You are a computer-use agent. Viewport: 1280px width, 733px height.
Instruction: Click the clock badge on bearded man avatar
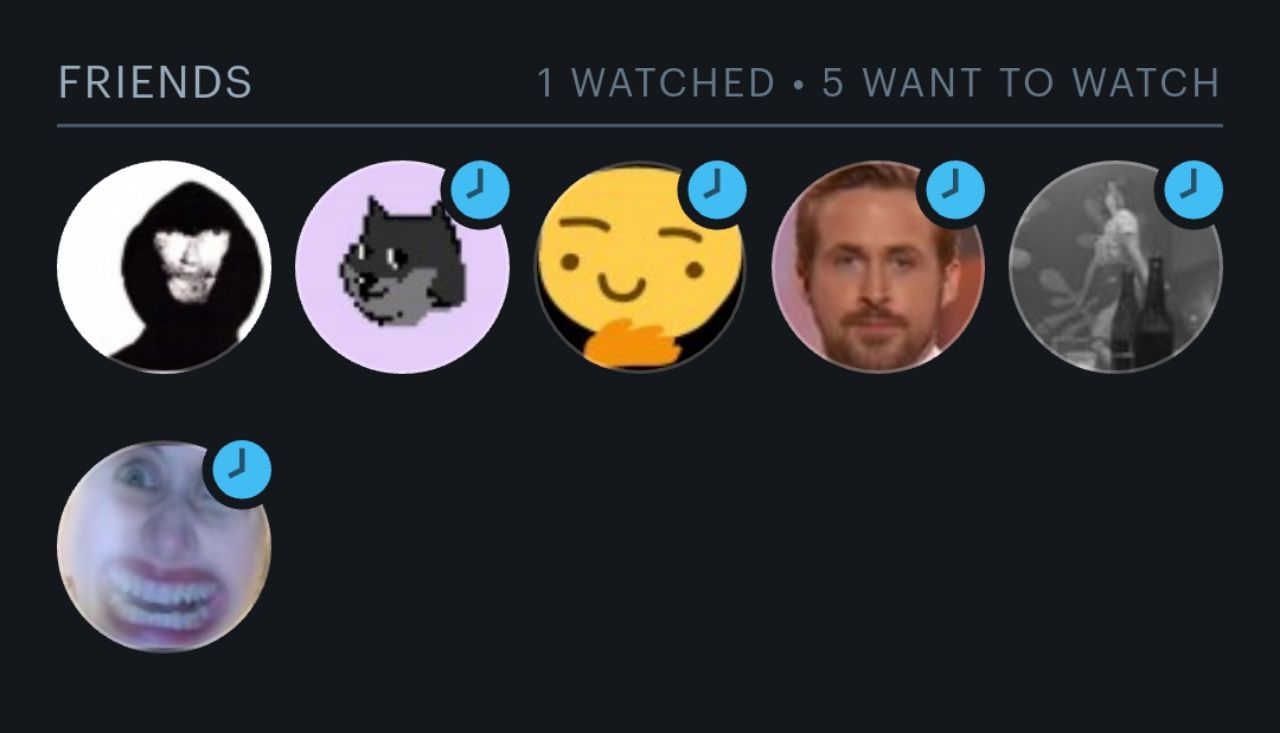coord(956,189)
